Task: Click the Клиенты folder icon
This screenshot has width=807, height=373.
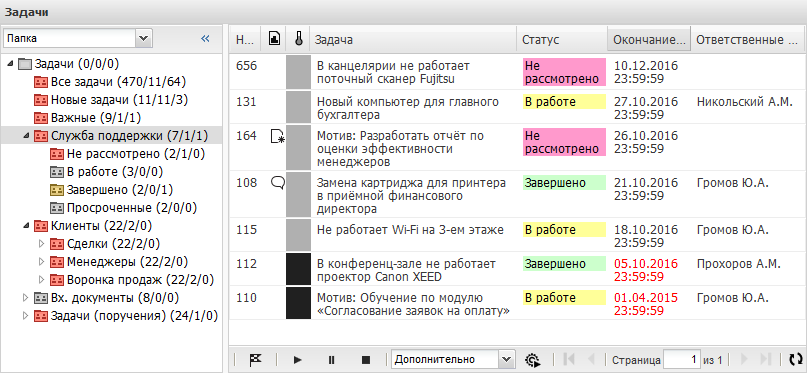Action: [x=41, y=226]
